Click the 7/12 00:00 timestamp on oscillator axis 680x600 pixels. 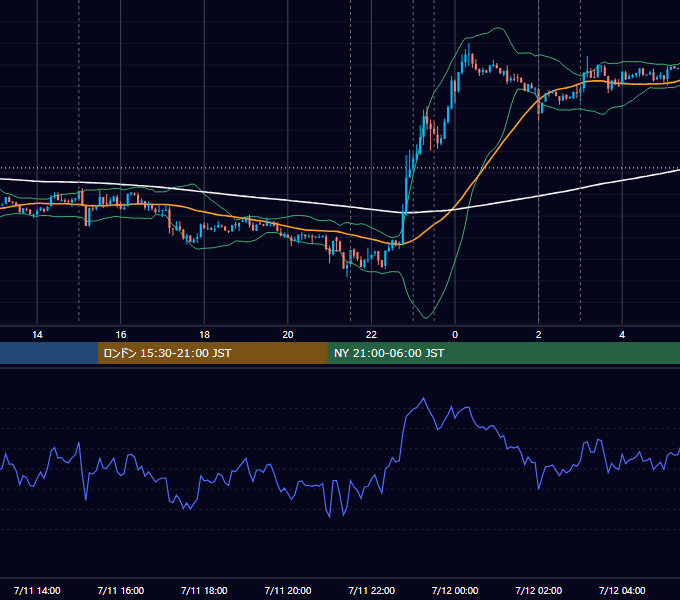point(455,590)
